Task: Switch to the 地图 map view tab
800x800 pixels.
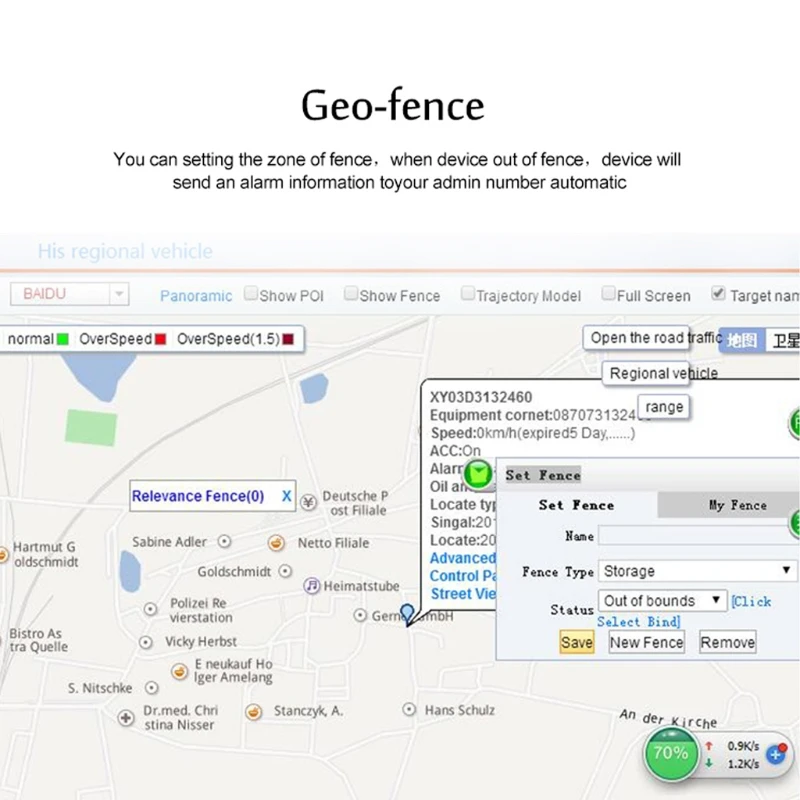Action: coord(742,340)
